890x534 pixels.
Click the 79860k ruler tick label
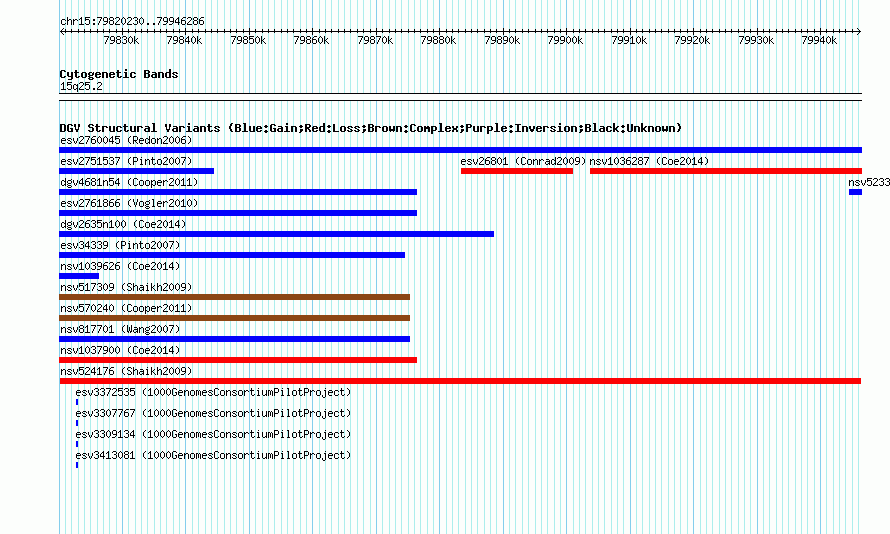click(x=311, y=40)
